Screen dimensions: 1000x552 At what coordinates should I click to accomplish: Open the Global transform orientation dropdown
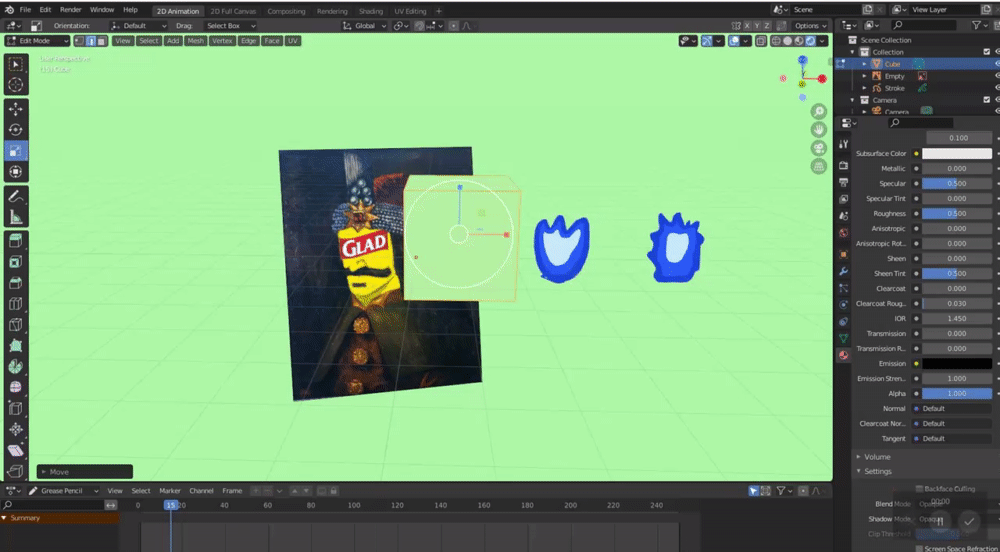(x=364, y=26)
